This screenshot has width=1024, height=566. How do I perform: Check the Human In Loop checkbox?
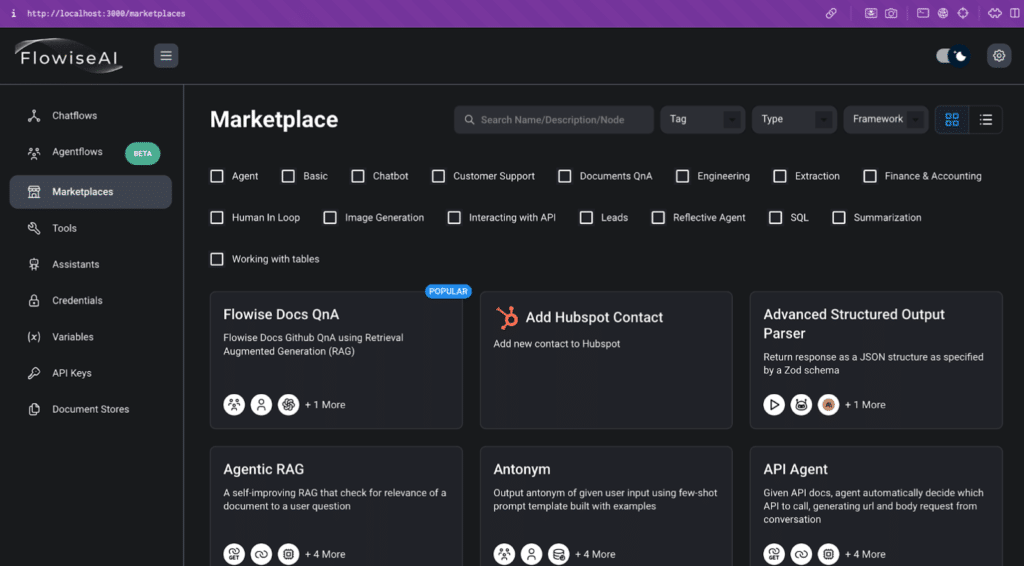[217, 217]
